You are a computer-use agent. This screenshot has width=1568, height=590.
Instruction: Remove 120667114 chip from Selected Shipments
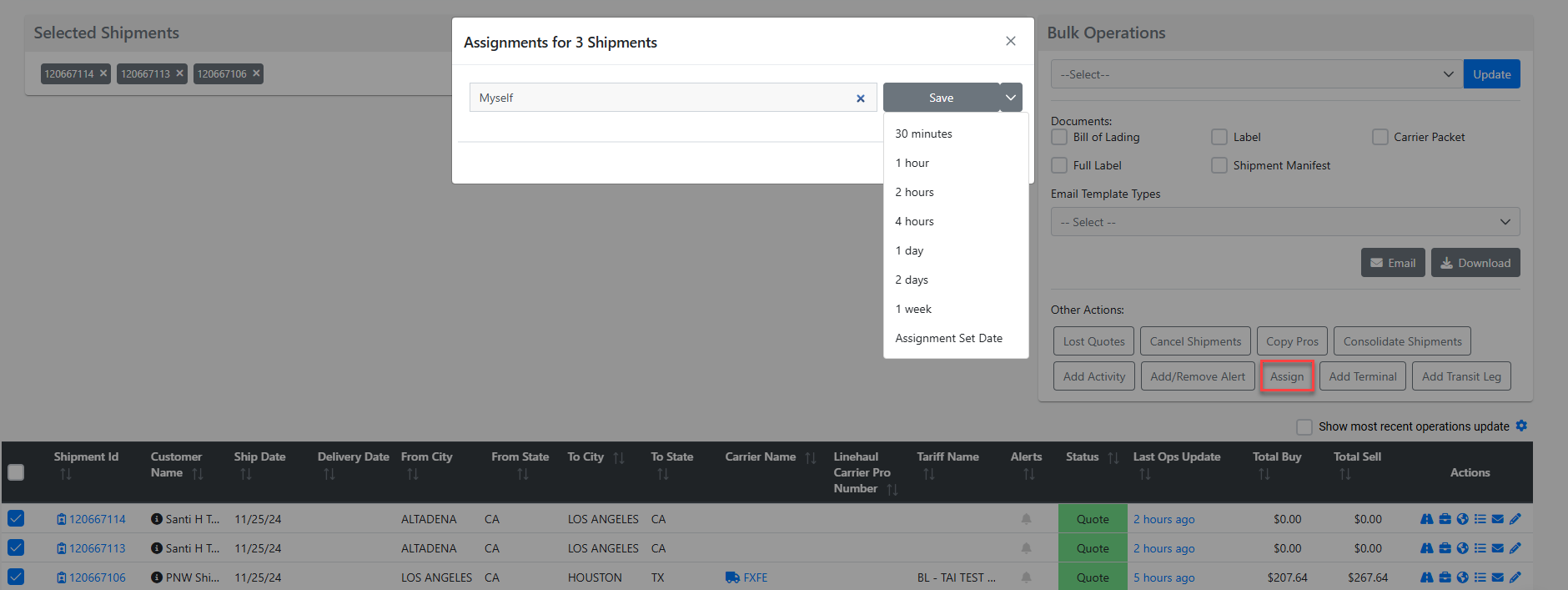point(103,73)
